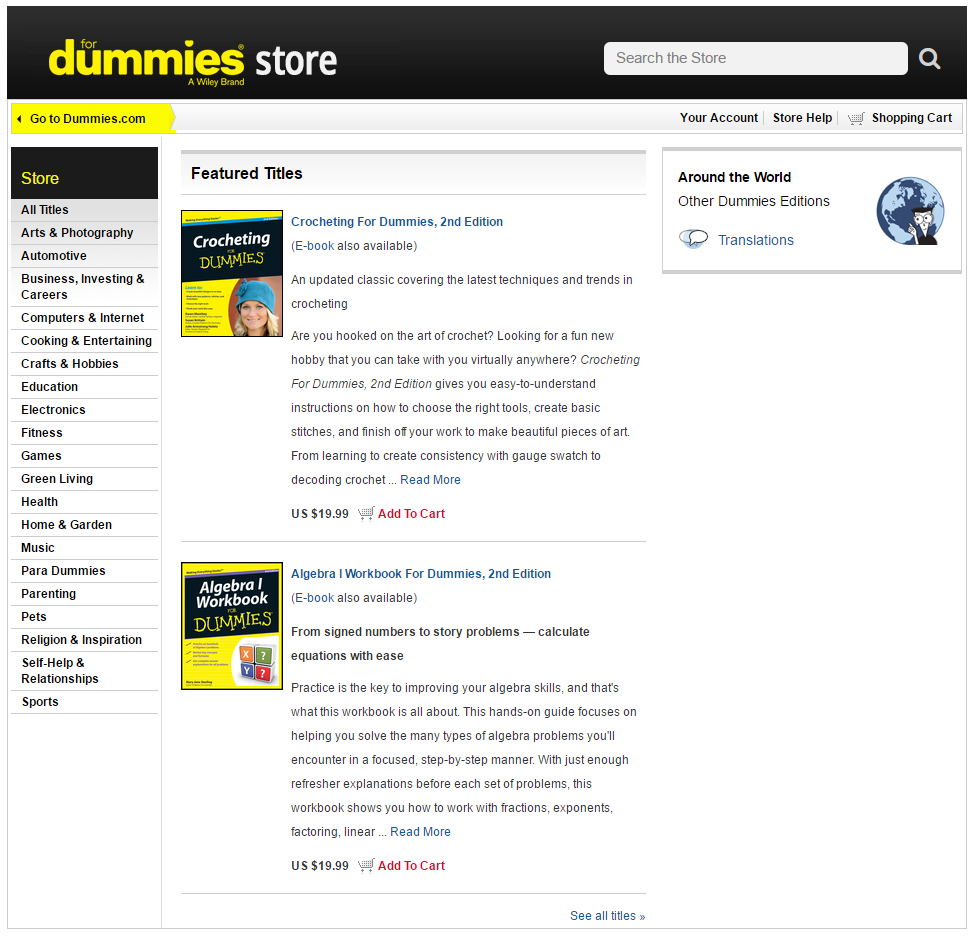Go to Dummies.com via yellow back button
Image resolution: width=975 pixels, height=941 pixels.
pyautogui.click(x=92, y=118)
